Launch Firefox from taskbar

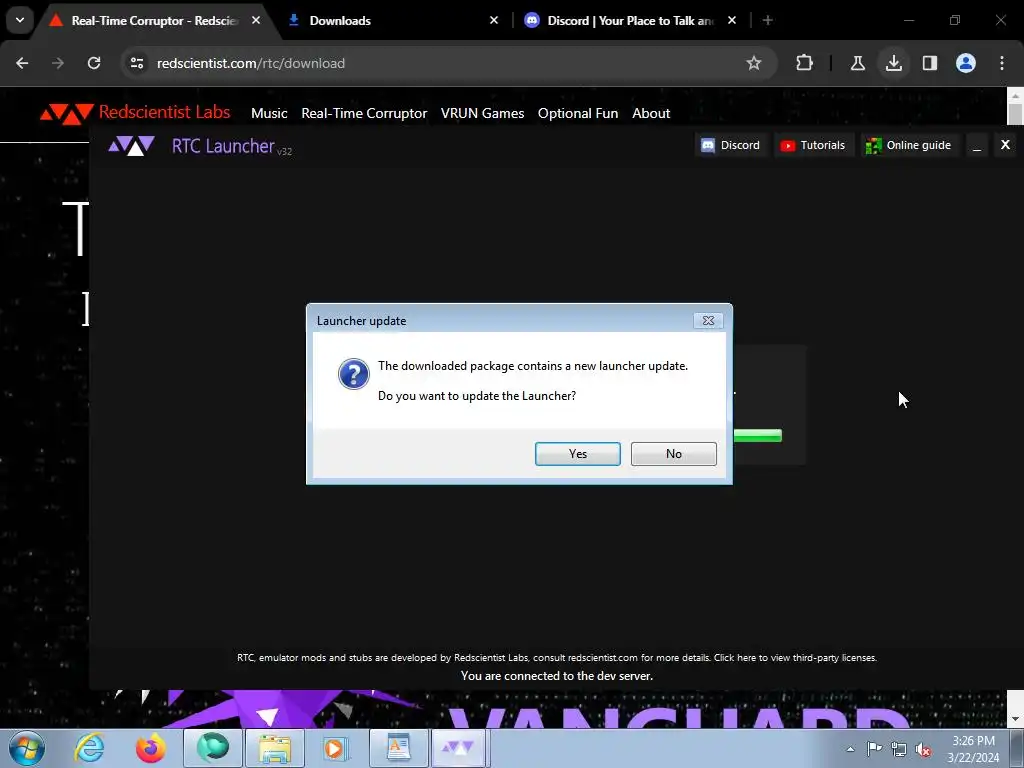click(x=150, y=748)
